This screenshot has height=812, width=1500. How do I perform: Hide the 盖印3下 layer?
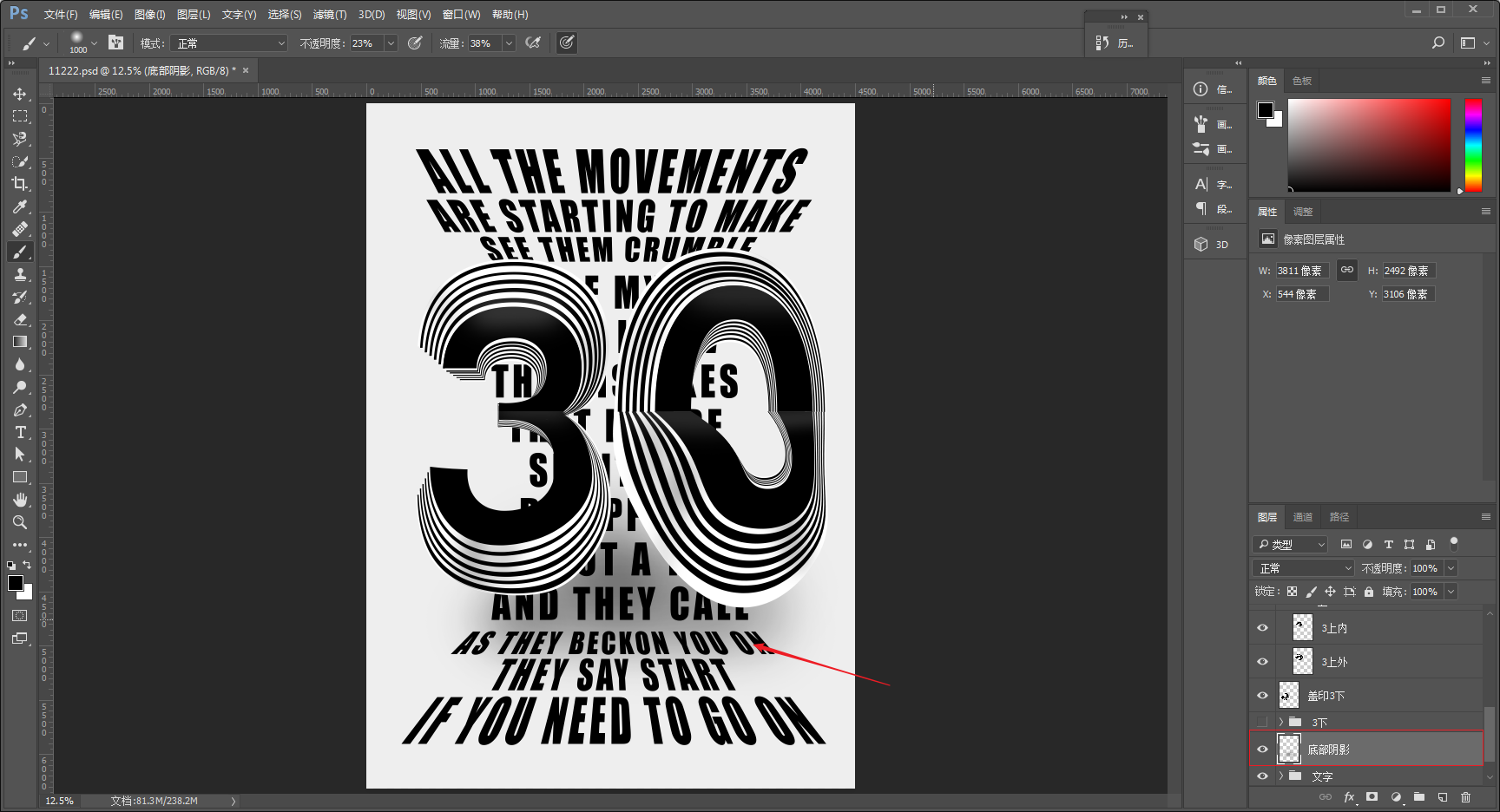[x=1262, y=696]
